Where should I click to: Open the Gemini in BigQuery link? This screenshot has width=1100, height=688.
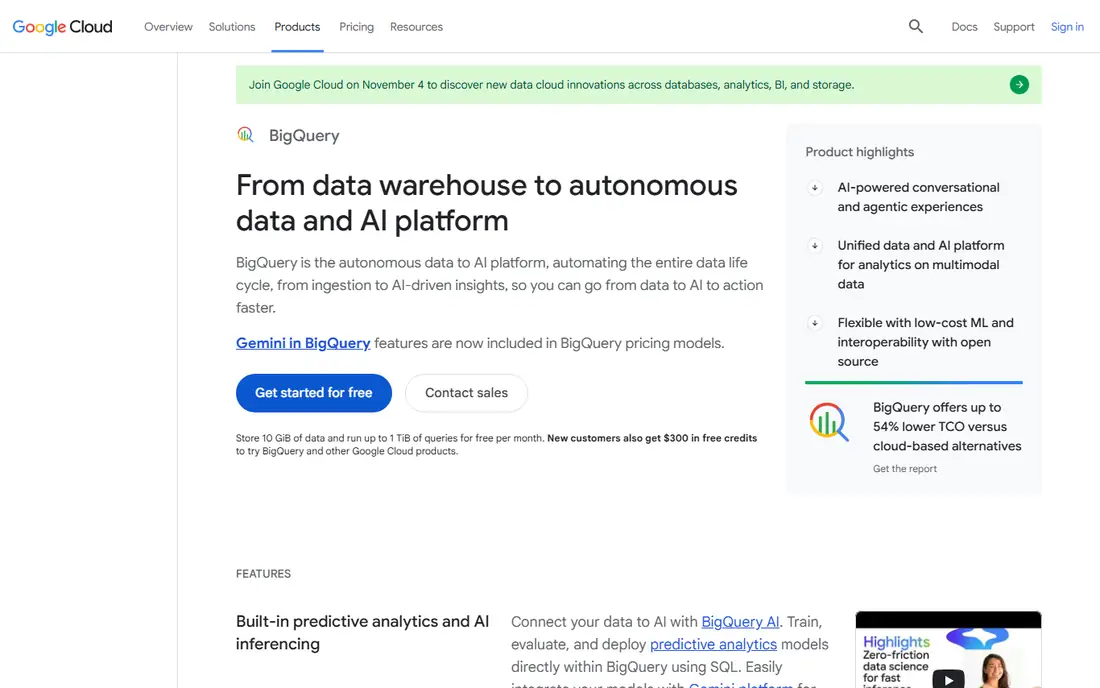pyautogui.click(x=303, y=343)
